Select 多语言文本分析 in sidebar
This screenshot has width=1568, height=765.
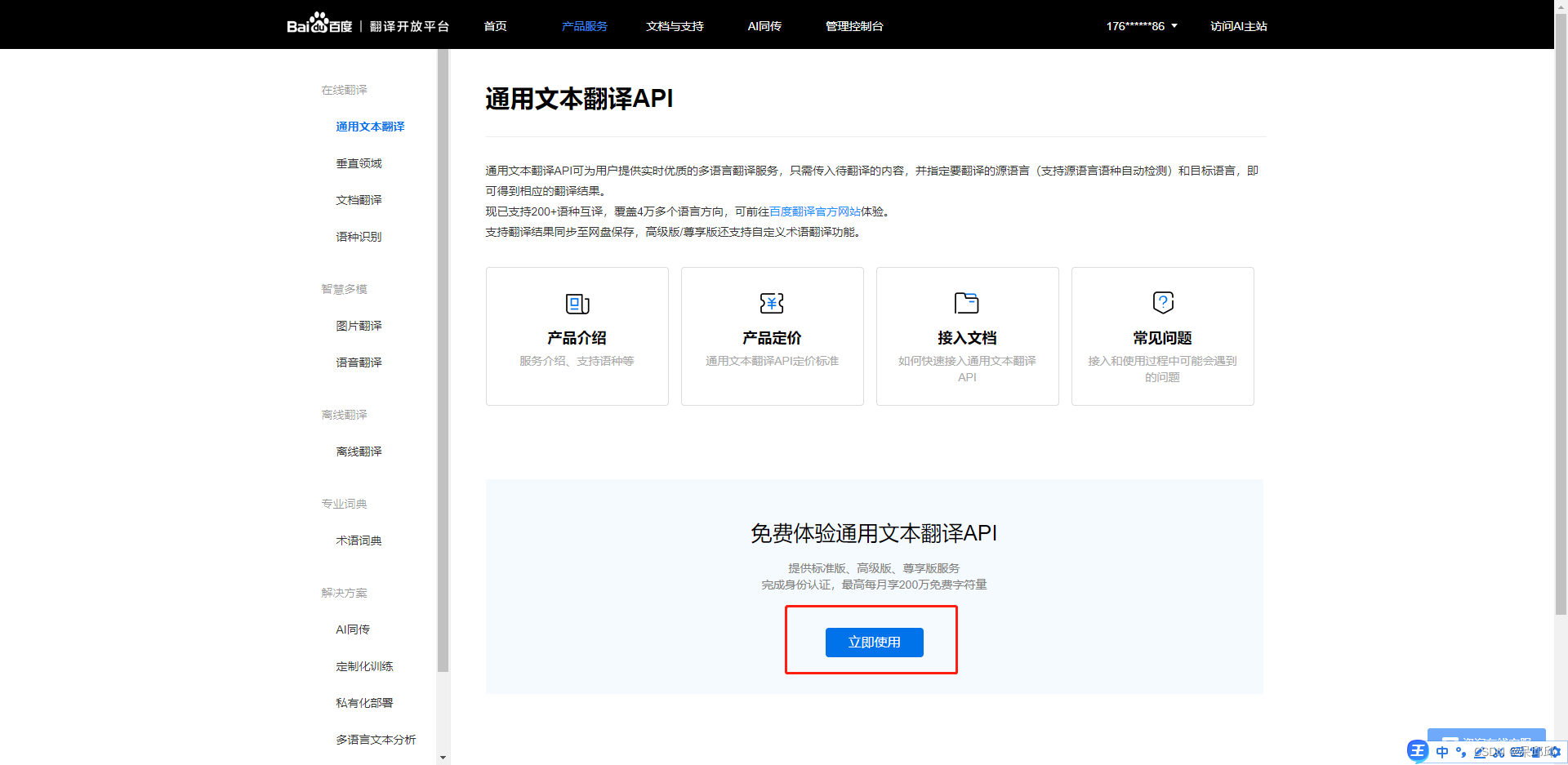pyautogui.click(x=376, y=740)
